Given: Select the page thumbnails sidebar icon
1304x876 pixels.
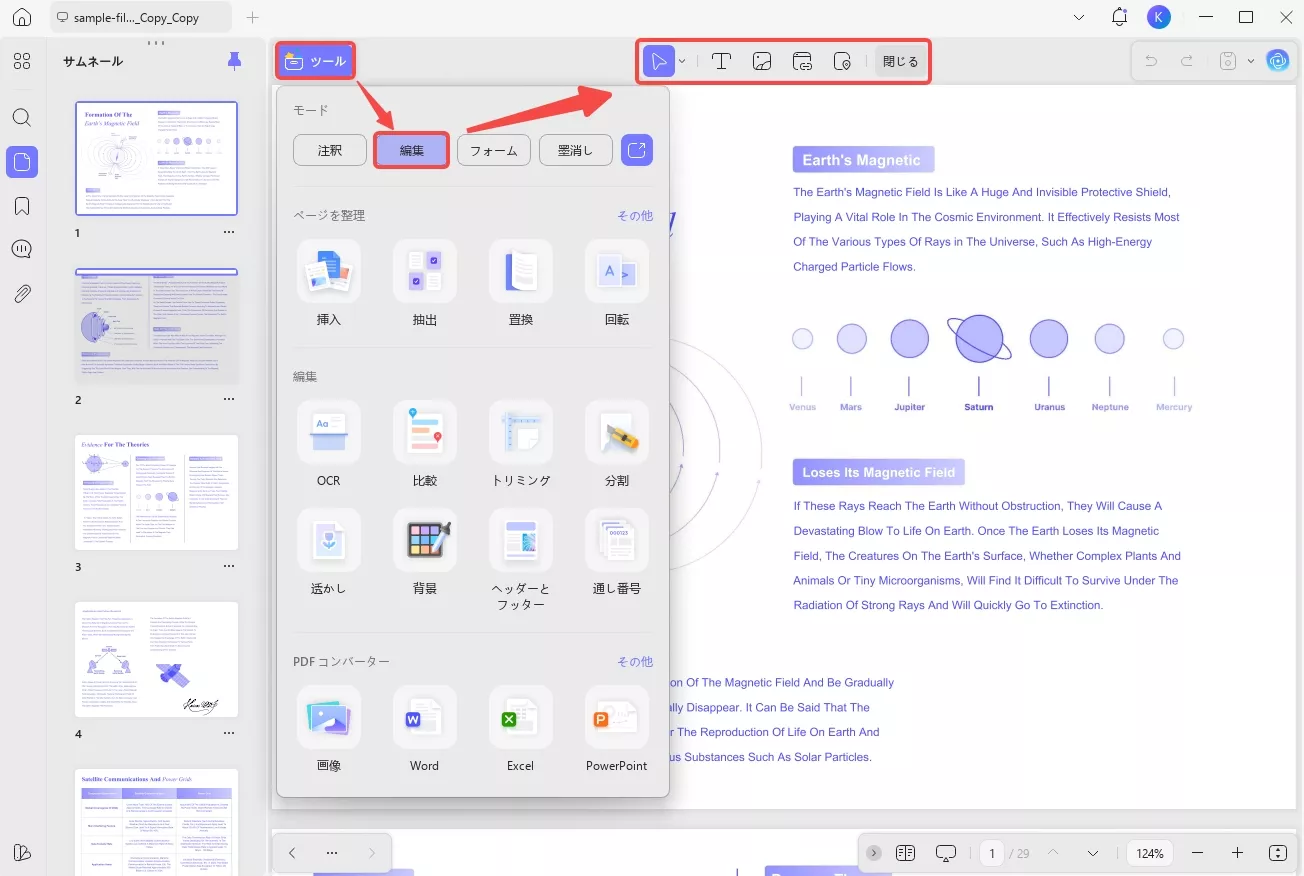Looking at the screenshot, I should click(x=22, y=161).
